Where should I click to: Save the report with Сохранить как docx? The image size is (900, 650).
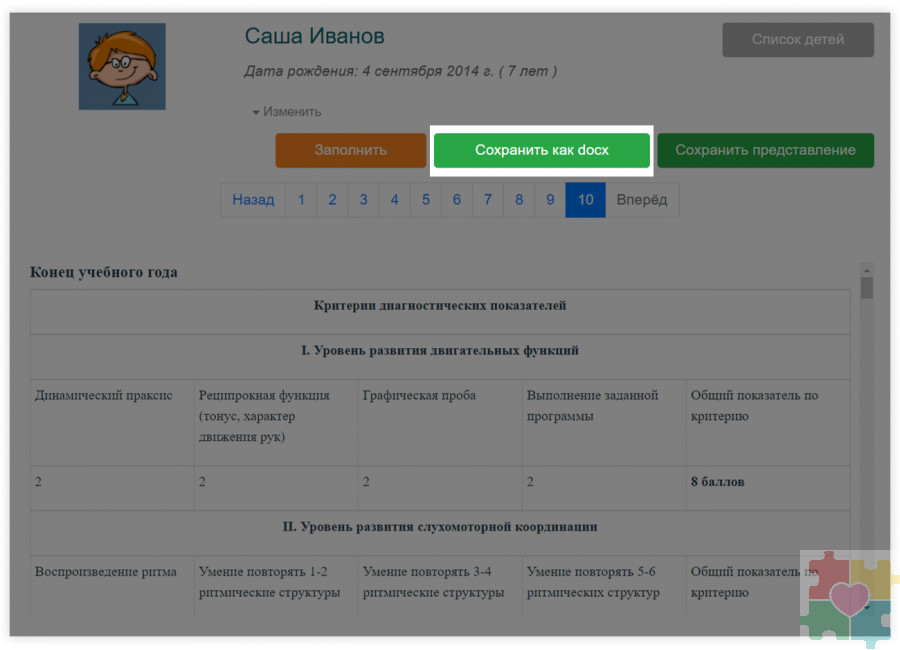click(x=541, y=151)
